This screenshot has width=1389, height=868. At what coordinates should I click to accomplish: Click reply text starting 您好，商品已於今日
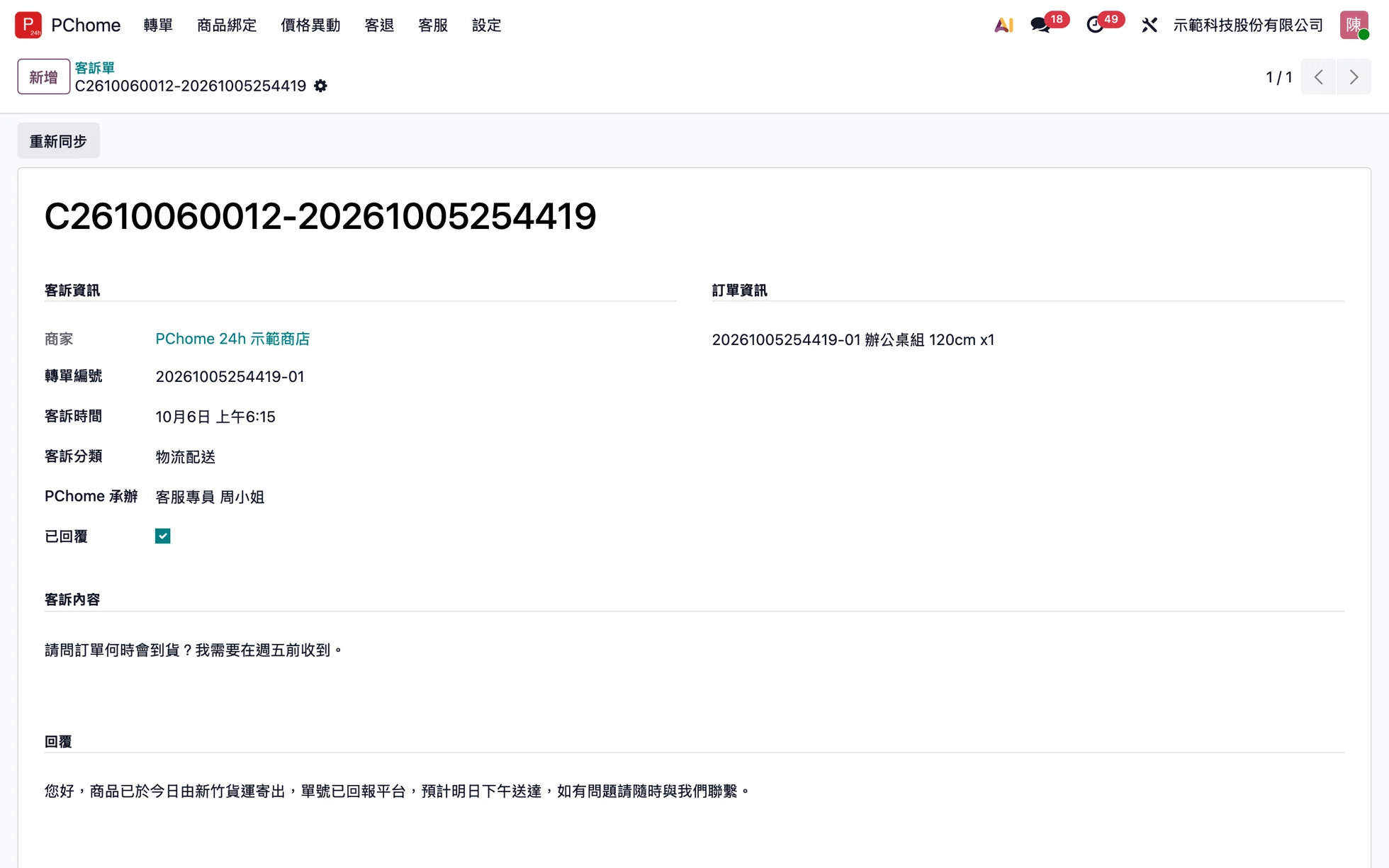(x=398, y=791)
